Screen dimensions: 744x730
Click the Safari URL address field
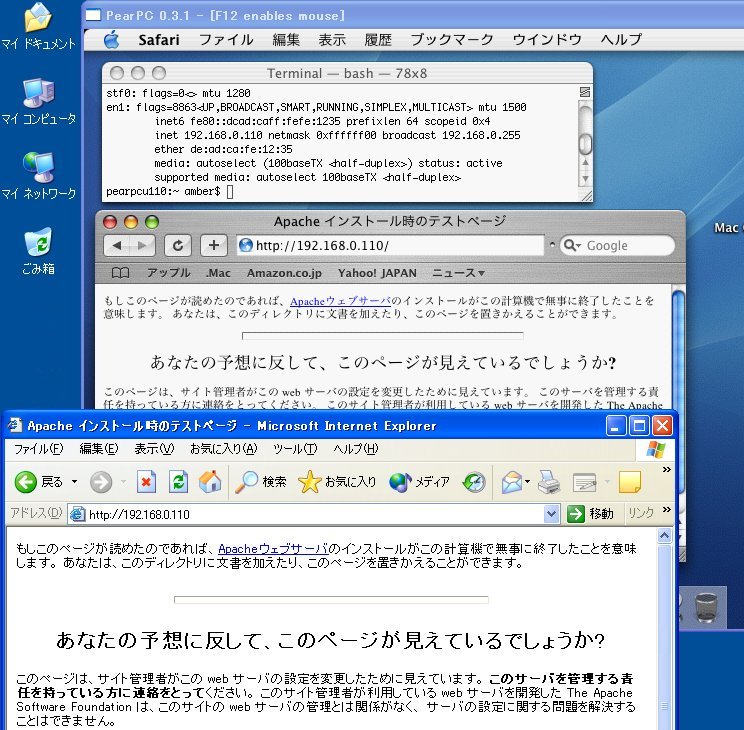[390, 245]
